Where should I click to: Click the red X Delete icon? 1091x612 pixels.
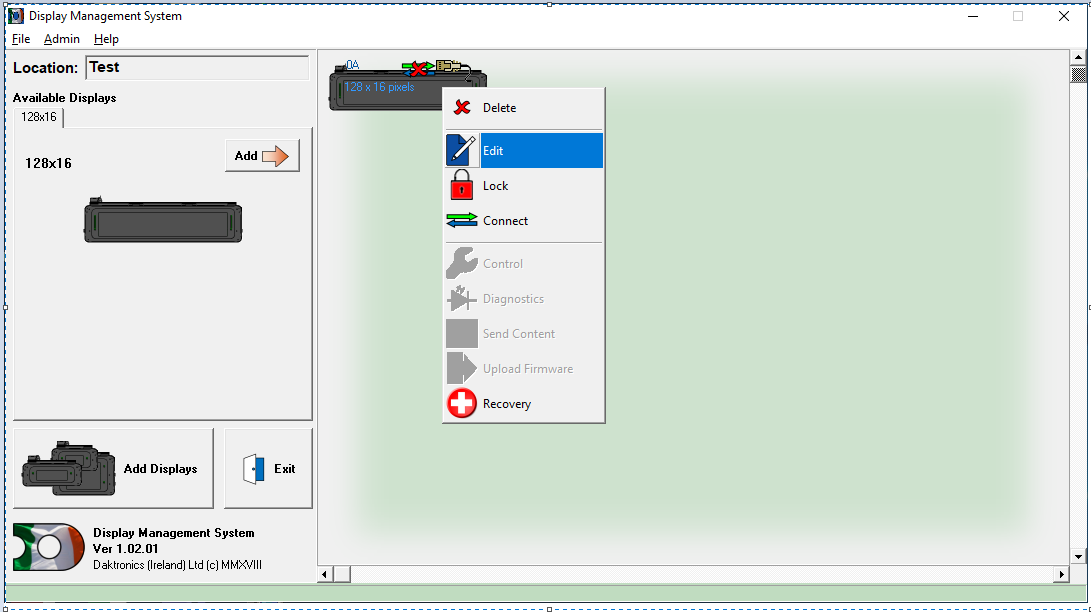(461, 108)
